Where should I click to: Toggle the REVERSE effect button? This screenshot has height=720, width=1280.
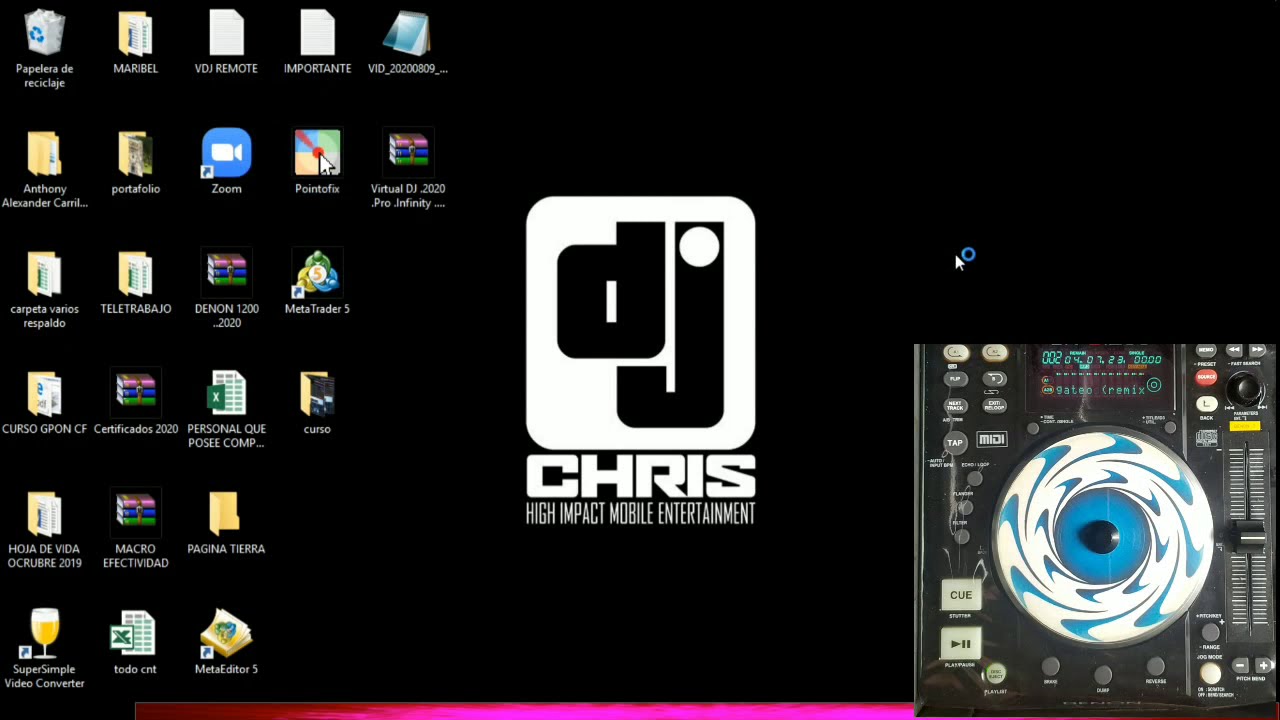click(1156, 666)
